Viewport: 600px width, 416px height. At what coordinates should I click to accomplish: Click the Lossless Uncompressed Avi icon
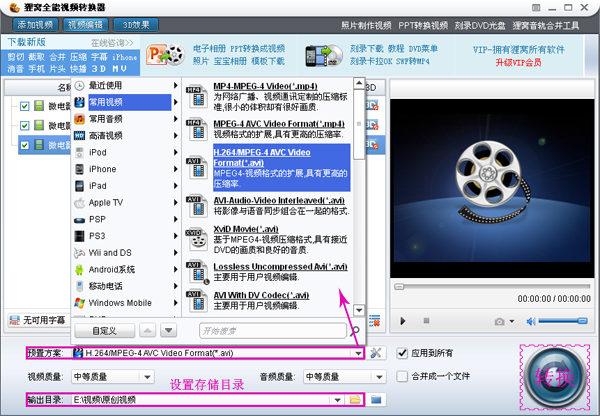(x=197, y=272)
